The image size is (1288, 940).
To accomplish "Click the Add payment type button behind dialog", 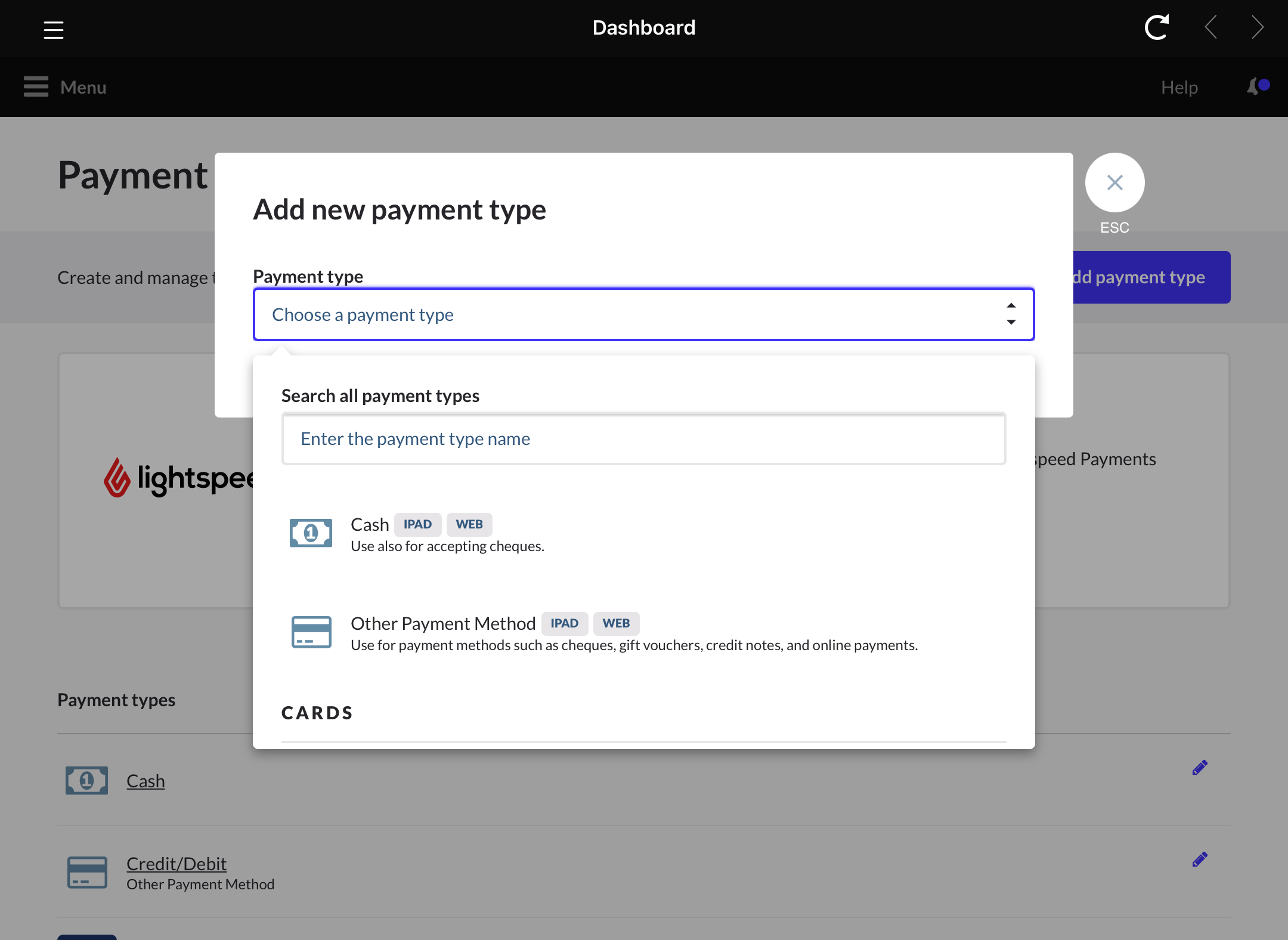I will click(1151, 277).
